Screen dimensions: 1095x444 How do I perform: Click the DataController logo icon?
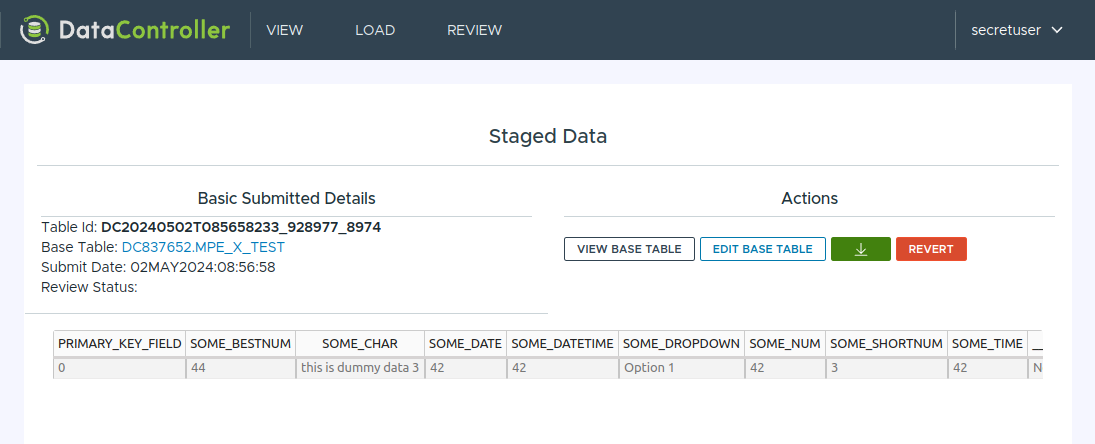[x=35, y=30]
